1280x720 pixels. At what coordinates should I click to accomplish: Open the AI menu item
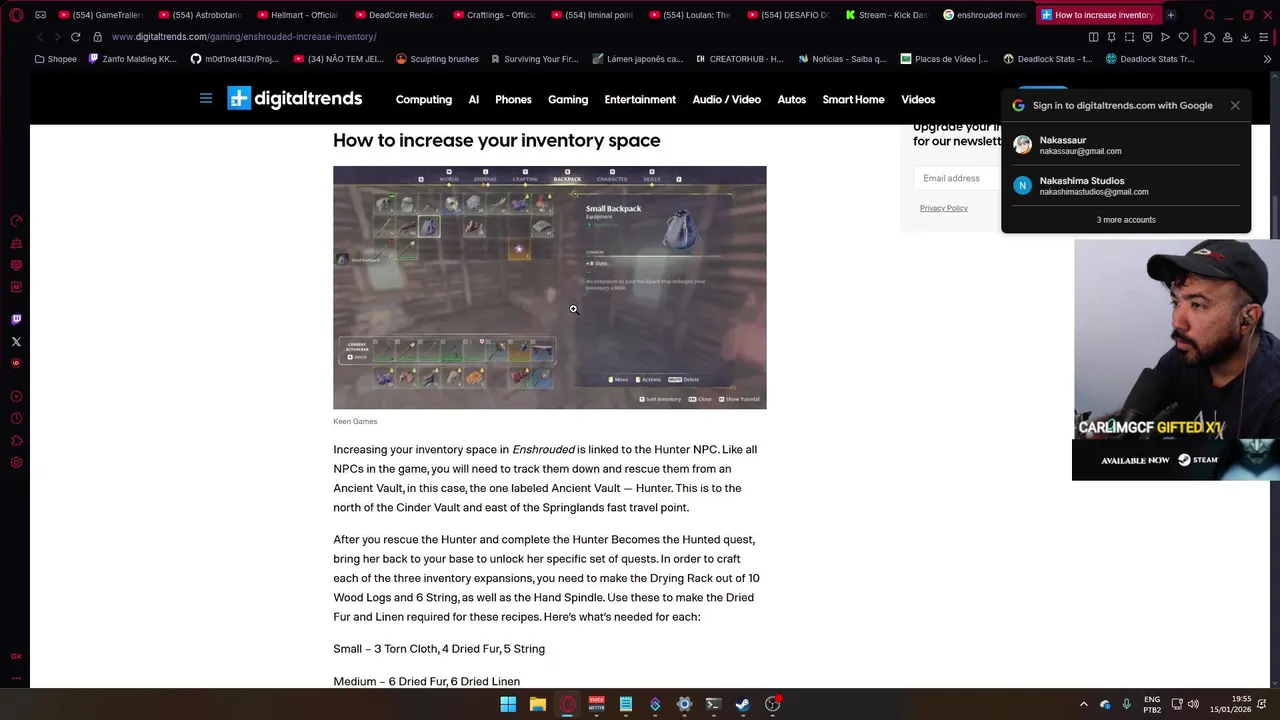pos(474,99)
